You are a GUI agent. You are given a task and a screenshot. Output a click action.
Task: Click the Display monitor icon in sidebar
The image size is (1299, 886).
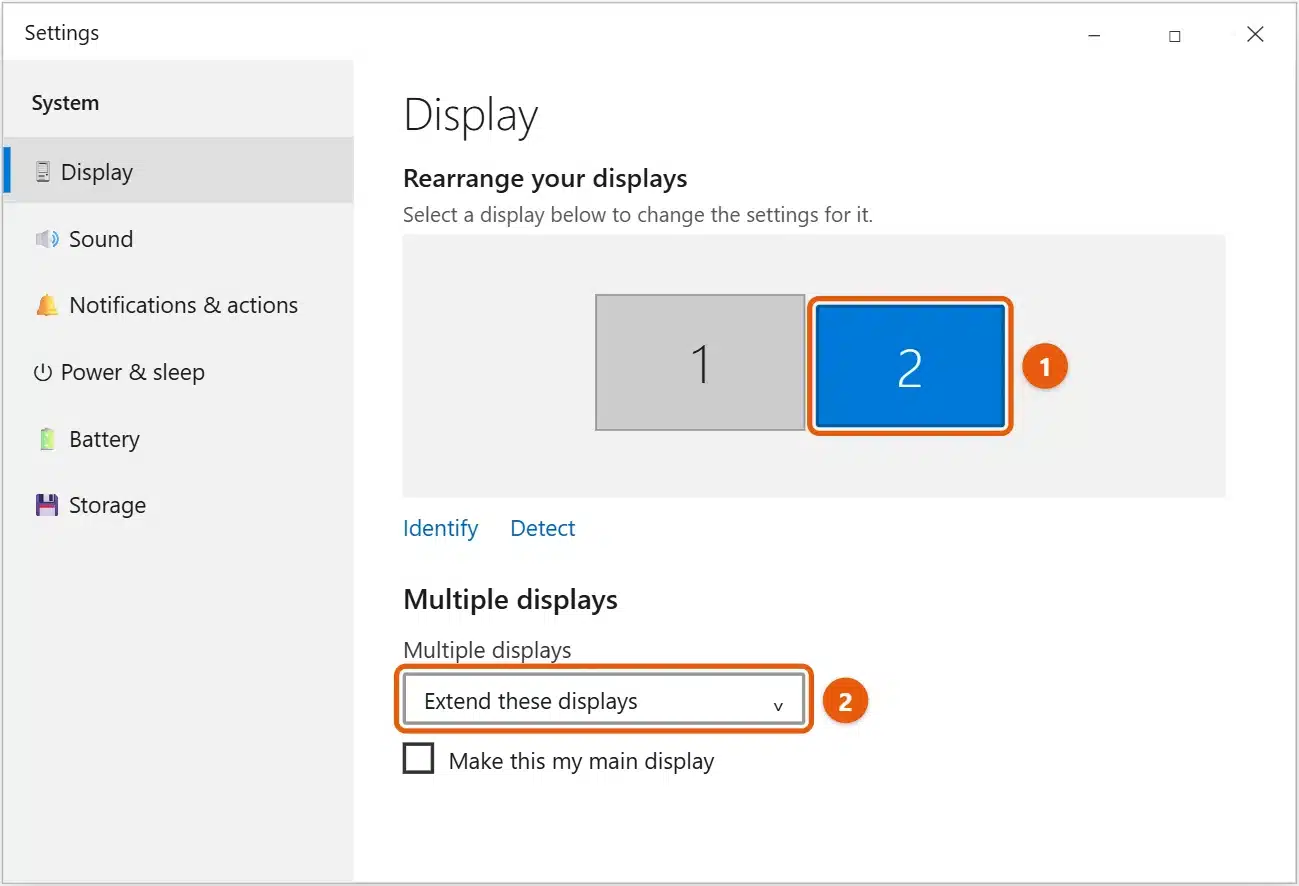click(x=43, y=172)
